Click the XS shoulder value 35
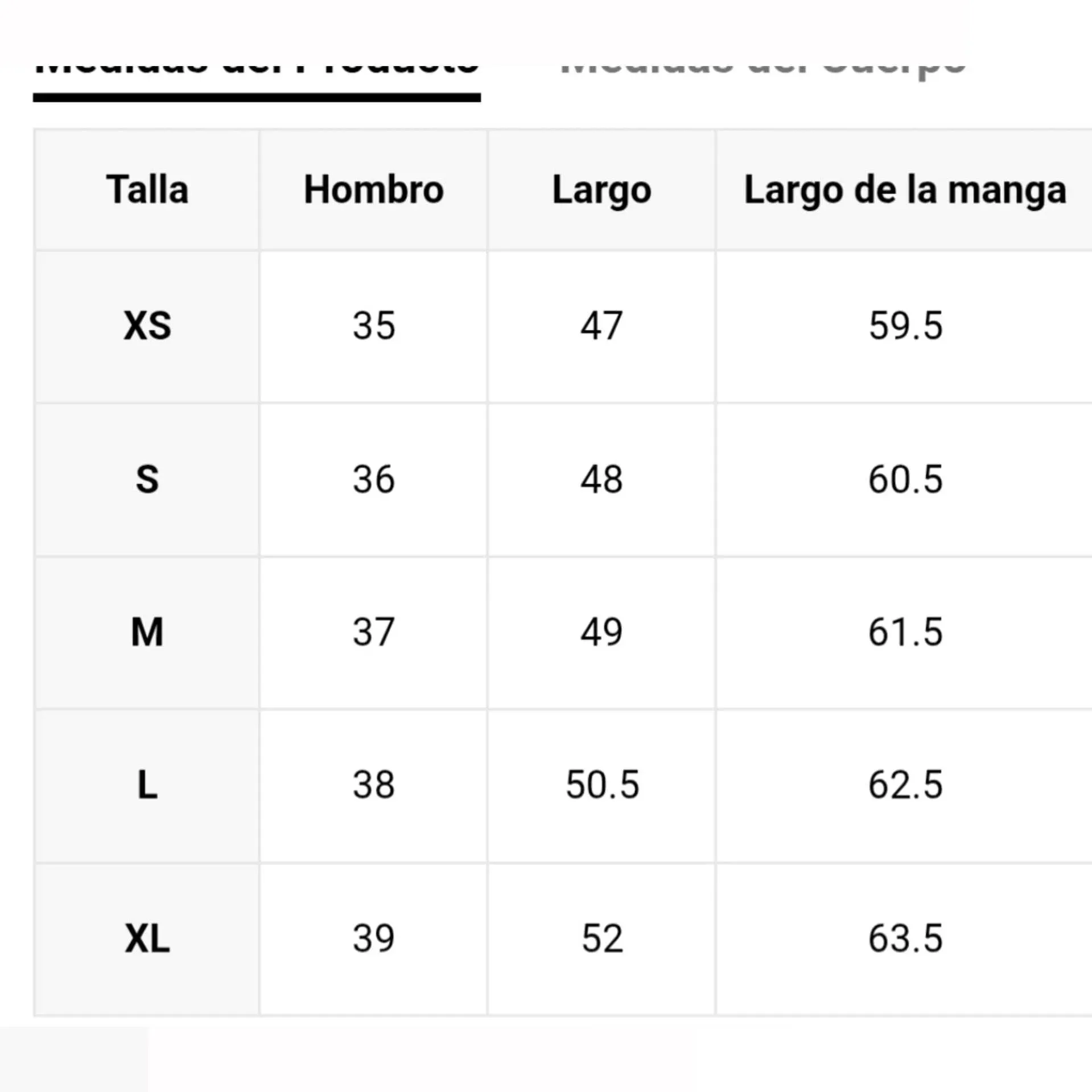This screenshot has height=1092, width=1092. (x=373, y=326)
